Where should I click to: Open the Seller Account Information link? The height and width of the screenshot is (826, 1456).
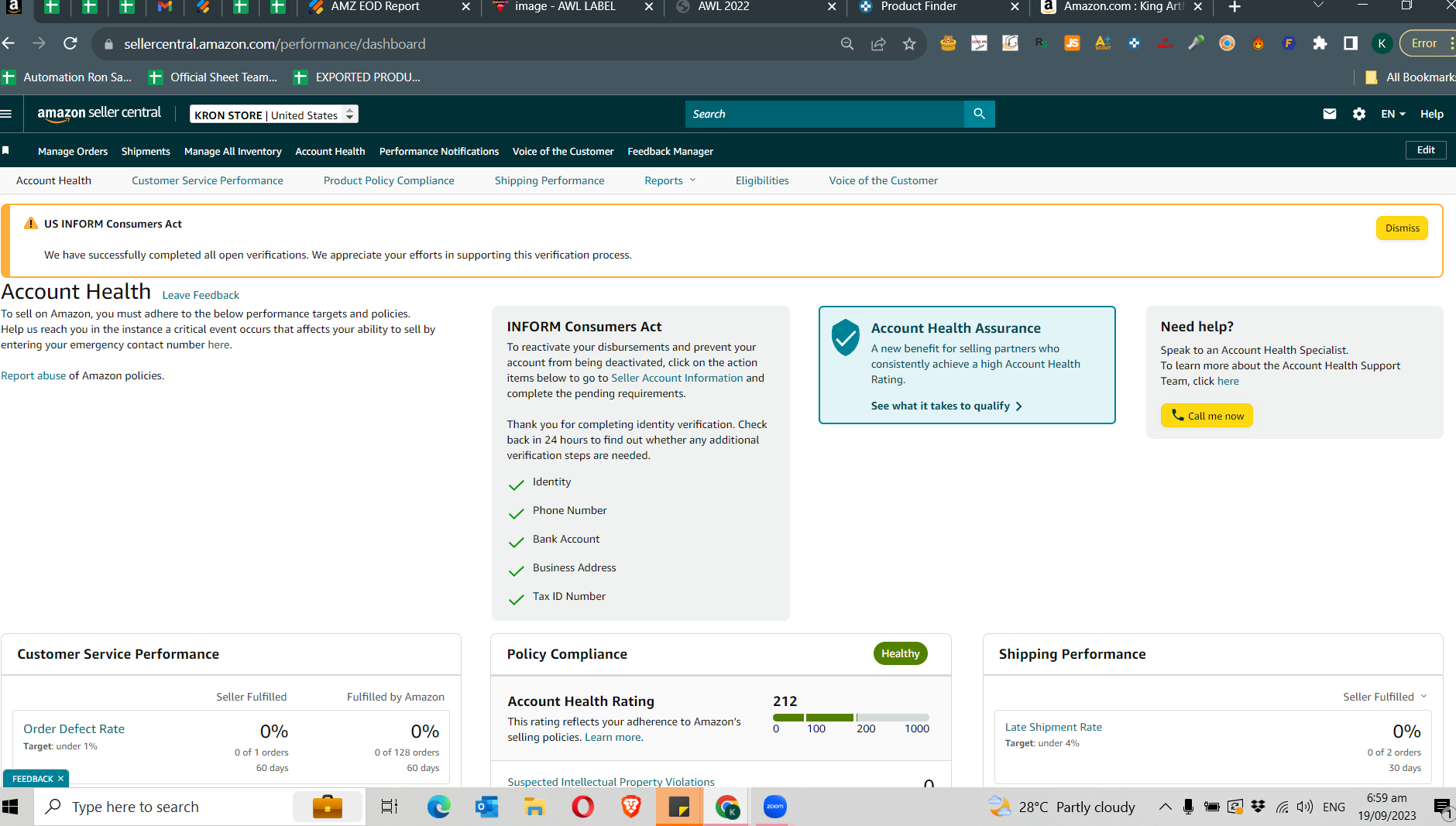point(677,378)
